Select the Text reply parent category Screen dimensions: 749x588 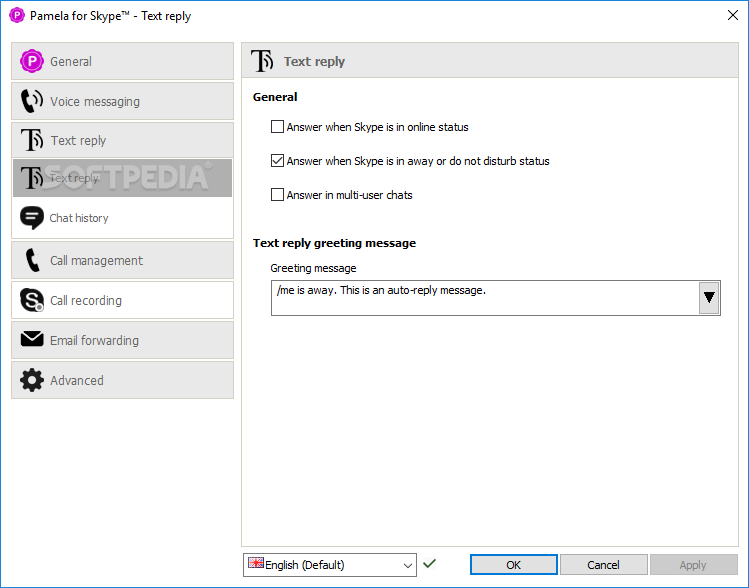tap(122, 140)
